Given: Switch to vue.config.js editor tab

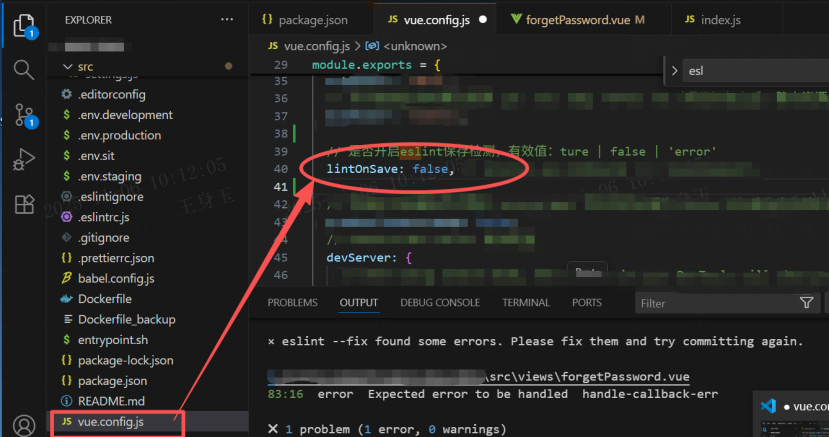Looking at the screenshot, I should (x=435, y=20).
